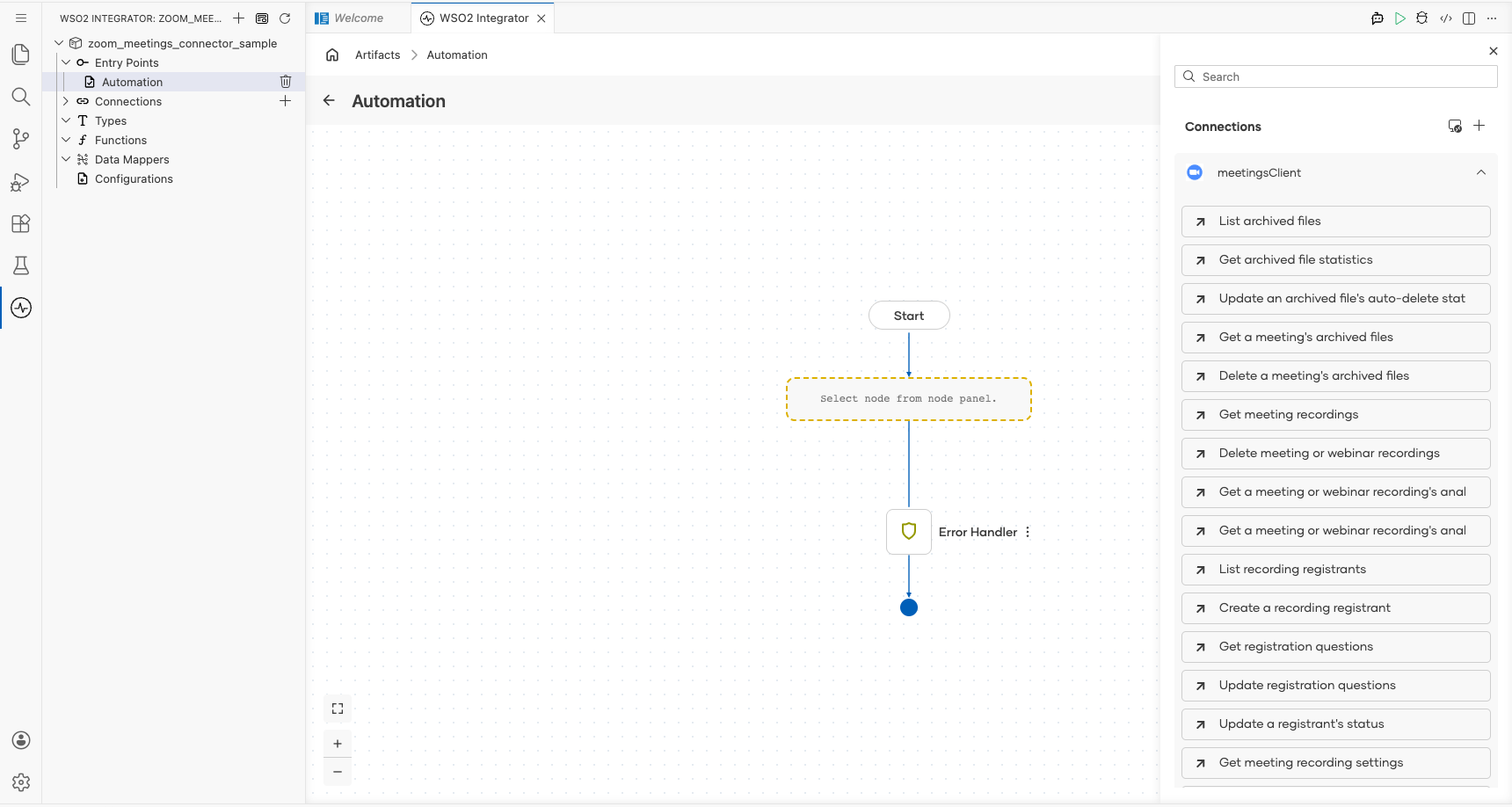This screenshot has height=807, width=1512.
Task: Open the Manage gear icon
Action: (21, 782)
